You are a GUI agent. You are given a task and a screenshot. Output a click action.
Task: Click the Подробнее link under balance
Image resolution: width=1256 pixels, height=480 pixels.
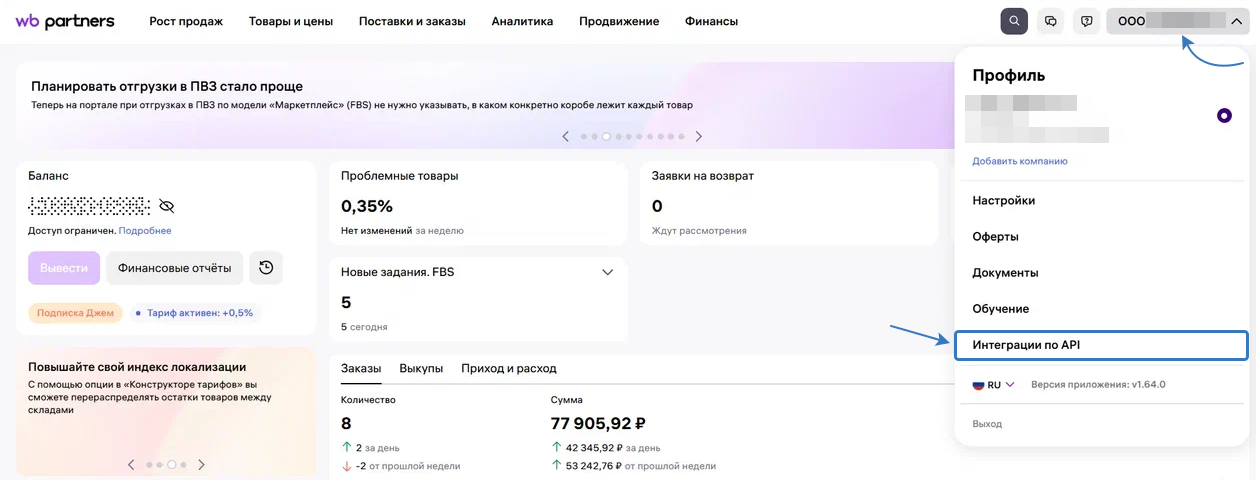145,231
